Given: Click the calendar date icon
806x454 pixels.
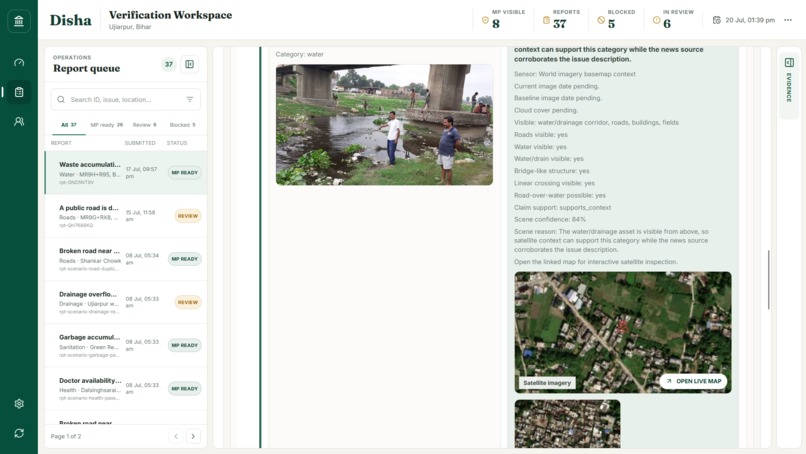Looking at the screenshot, I should tap(717, 20).
